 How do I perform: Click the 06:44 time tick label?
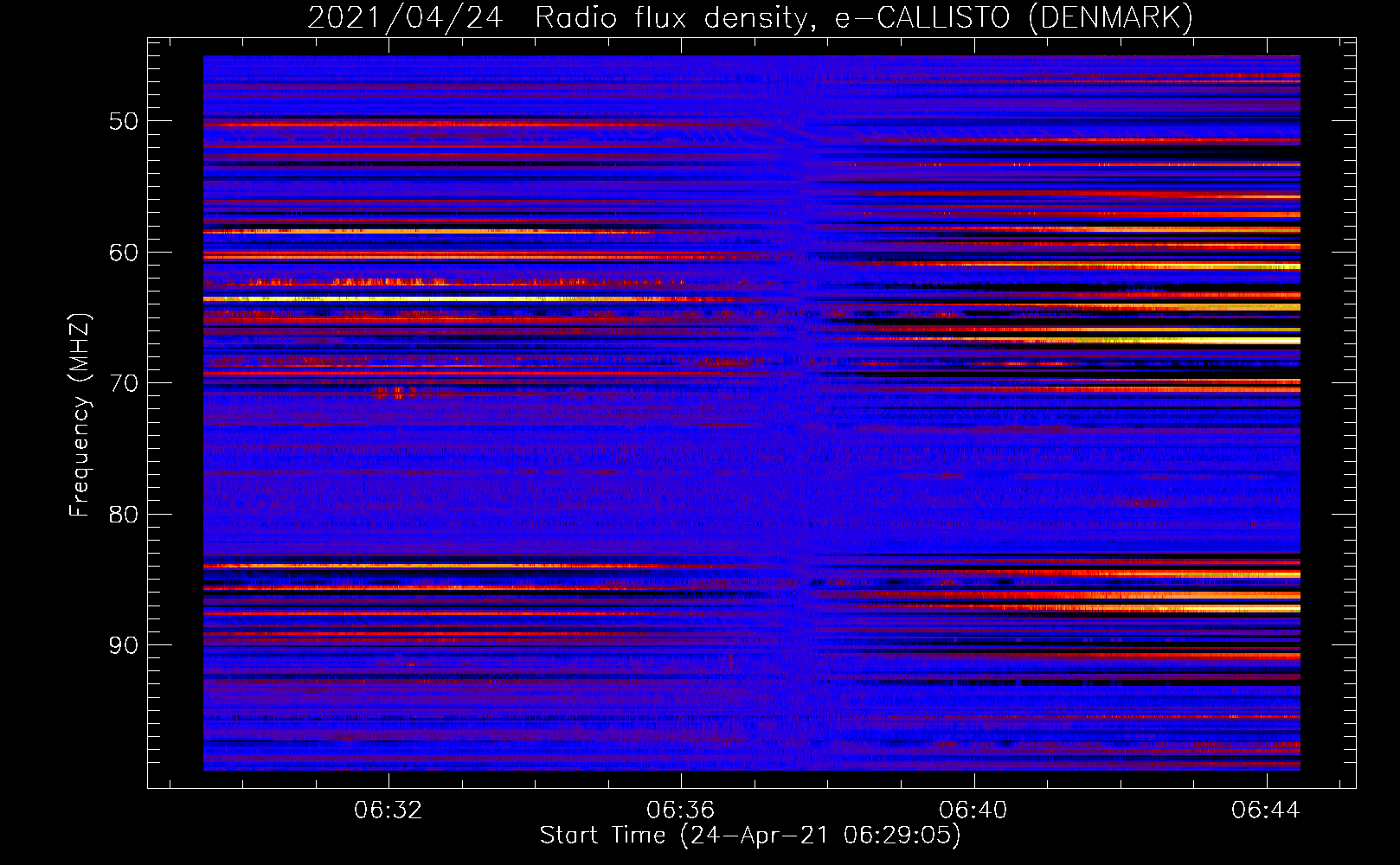pos(1266,810)
